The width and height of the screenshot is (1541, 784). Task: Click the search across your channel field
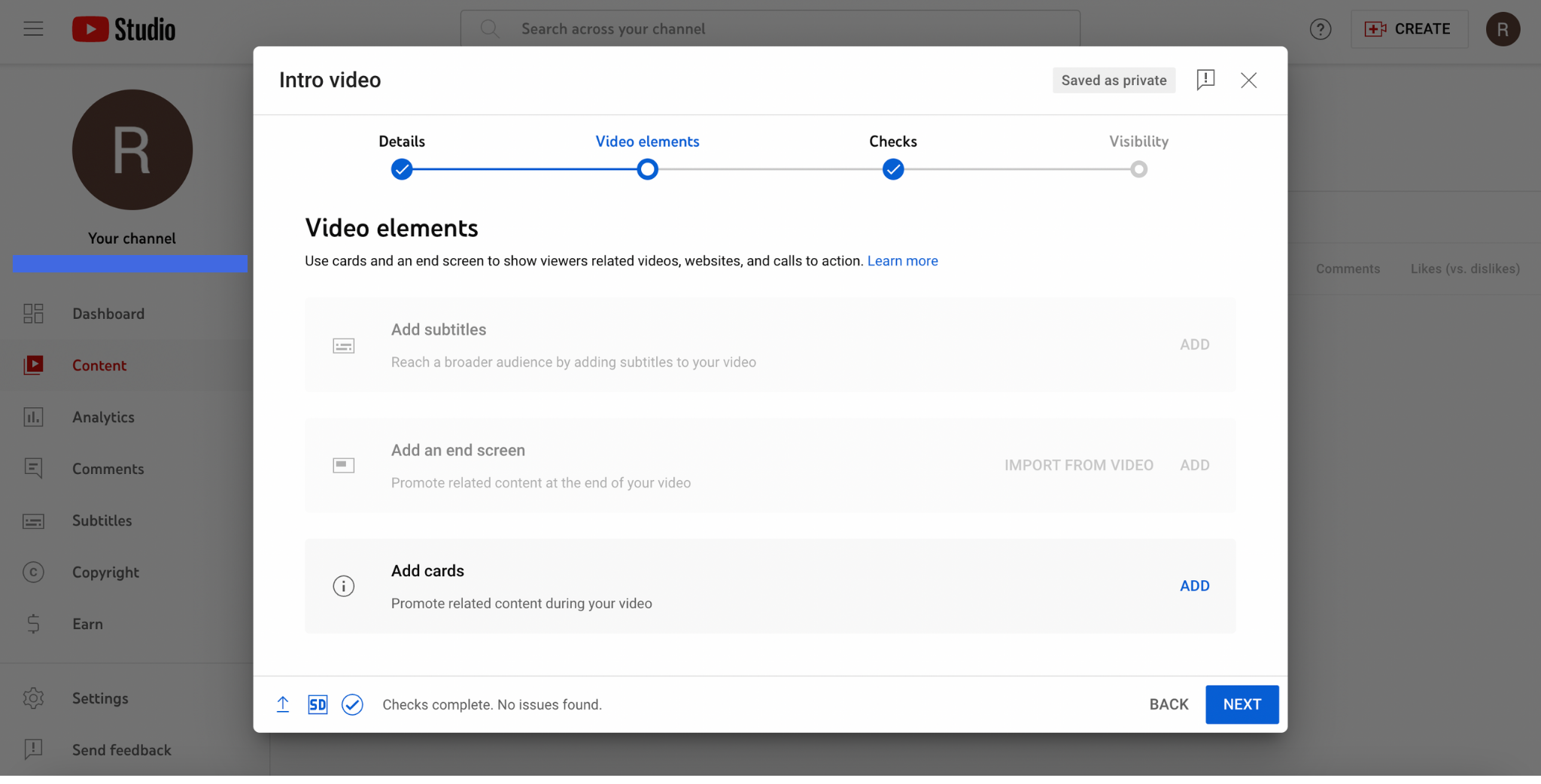[770, 29]
